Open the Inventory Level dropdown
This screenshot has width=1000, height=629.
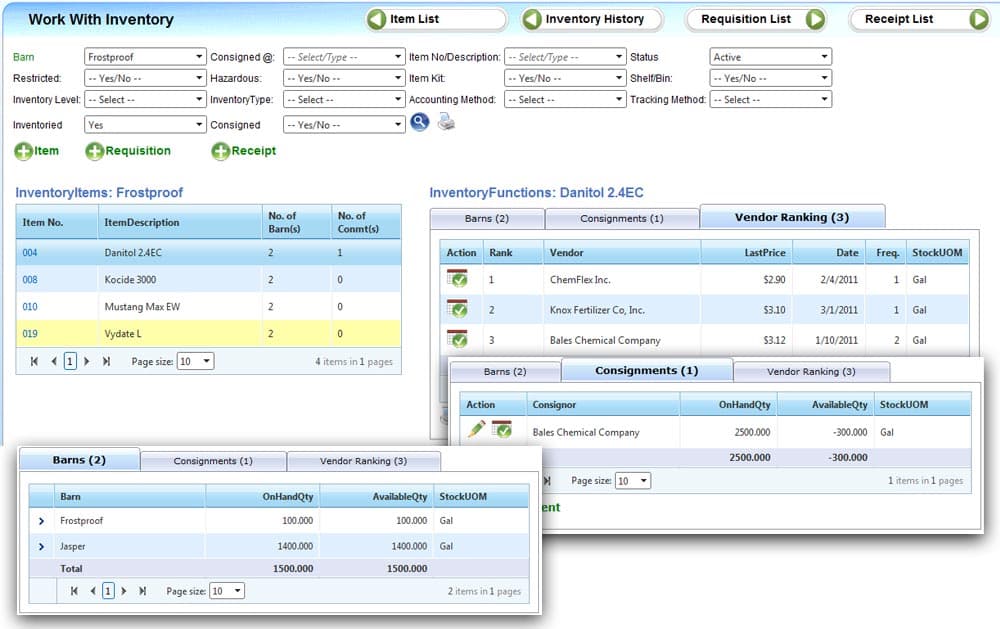145,100
